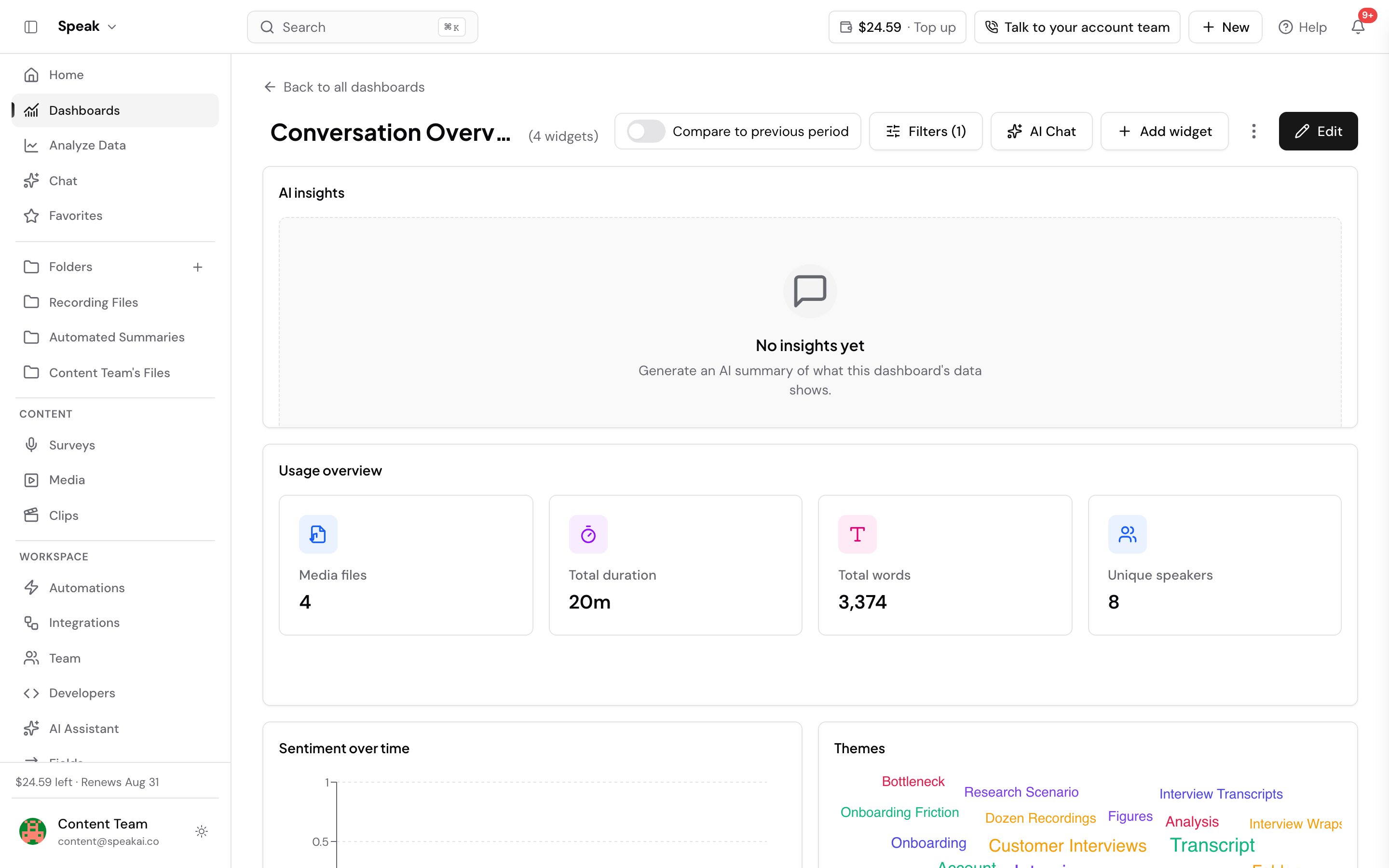Click the 'Interview Transcripts' theme word

click(x=1221, y=794)
